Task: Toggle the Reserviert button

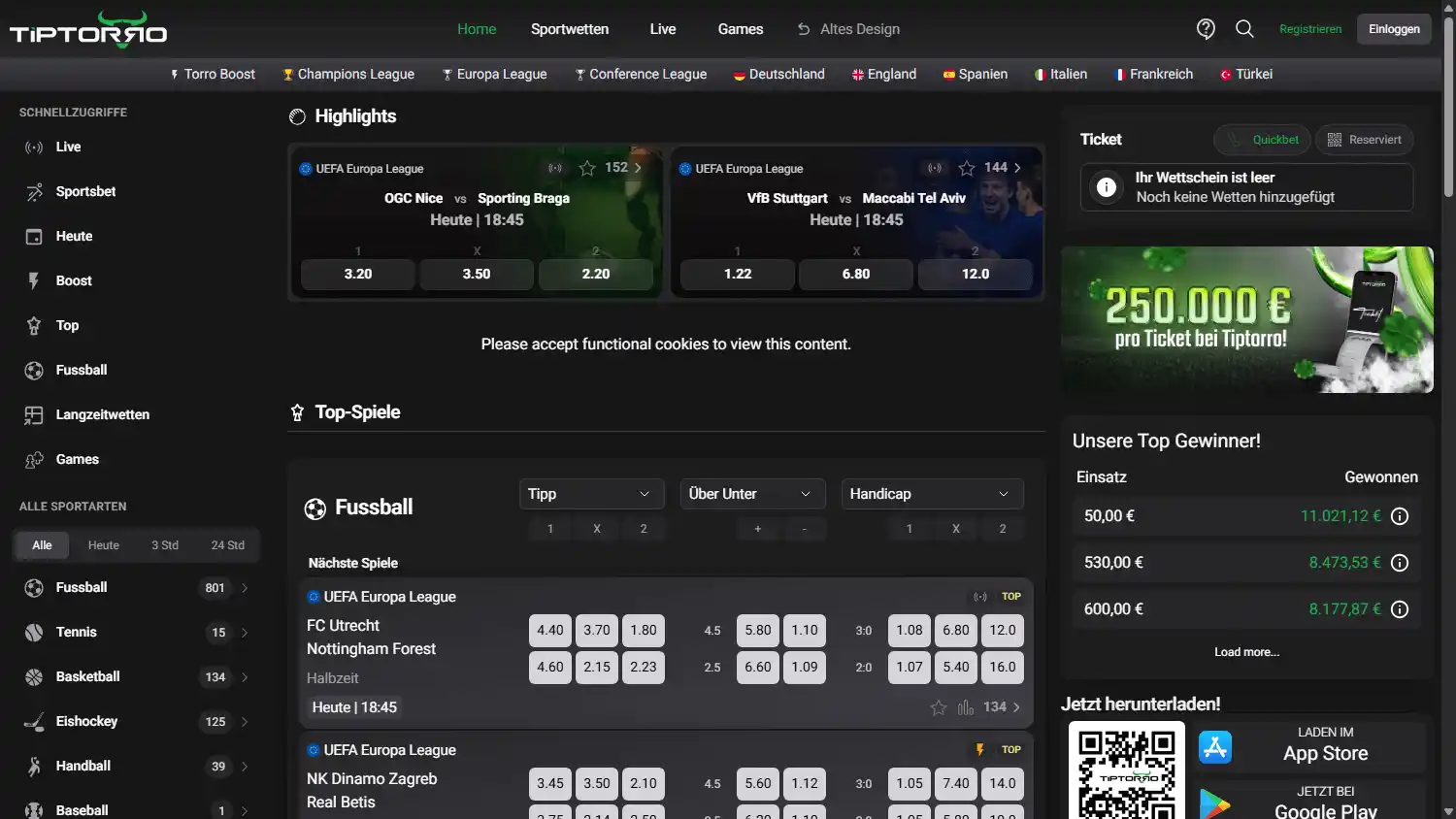Action: 1365,140
